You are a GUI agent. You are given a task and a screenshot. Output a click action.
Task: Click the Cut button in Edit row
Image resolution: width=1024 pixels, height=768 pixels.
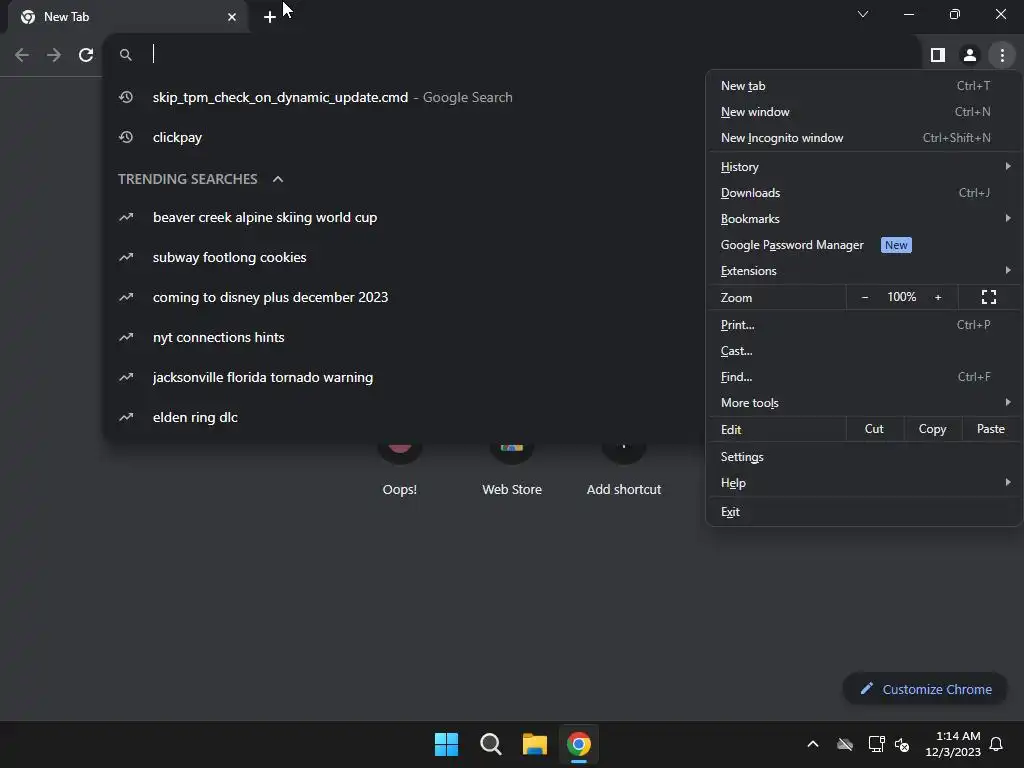click(874, 429)
